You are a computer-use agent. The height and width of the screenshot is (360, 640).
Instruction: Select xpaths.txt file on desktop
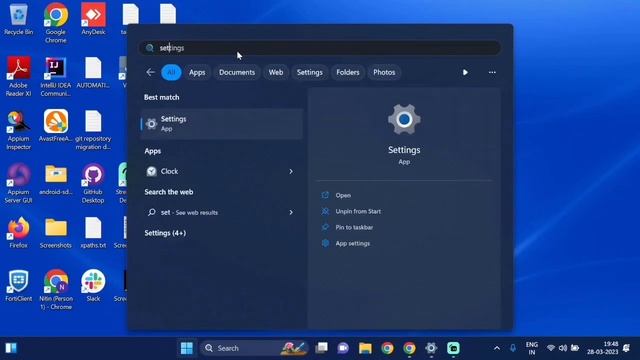point(93,233)
